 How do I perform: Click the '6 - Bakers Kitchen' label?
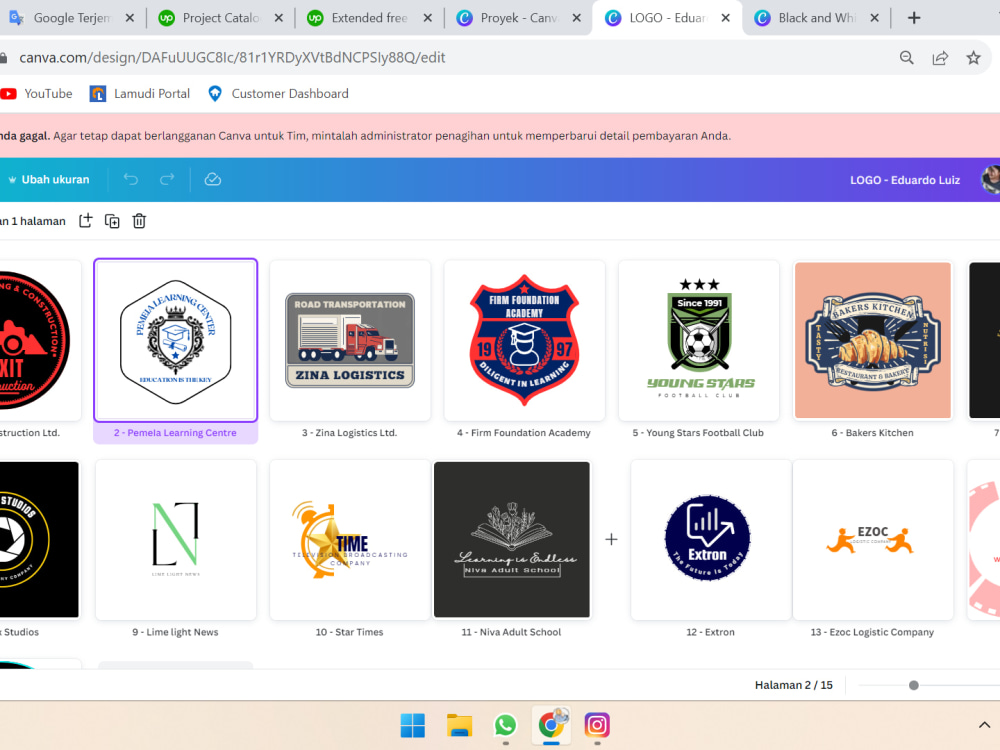pos(872,432)
